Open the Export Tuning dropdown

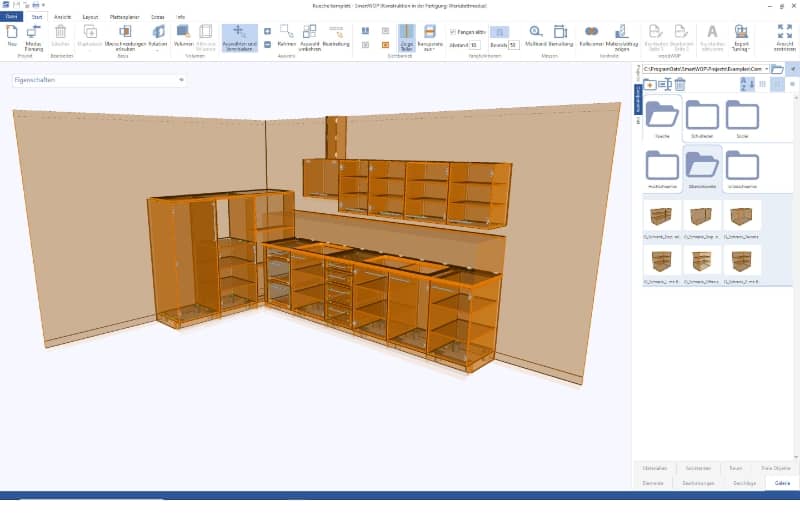(x=741, y=38)
